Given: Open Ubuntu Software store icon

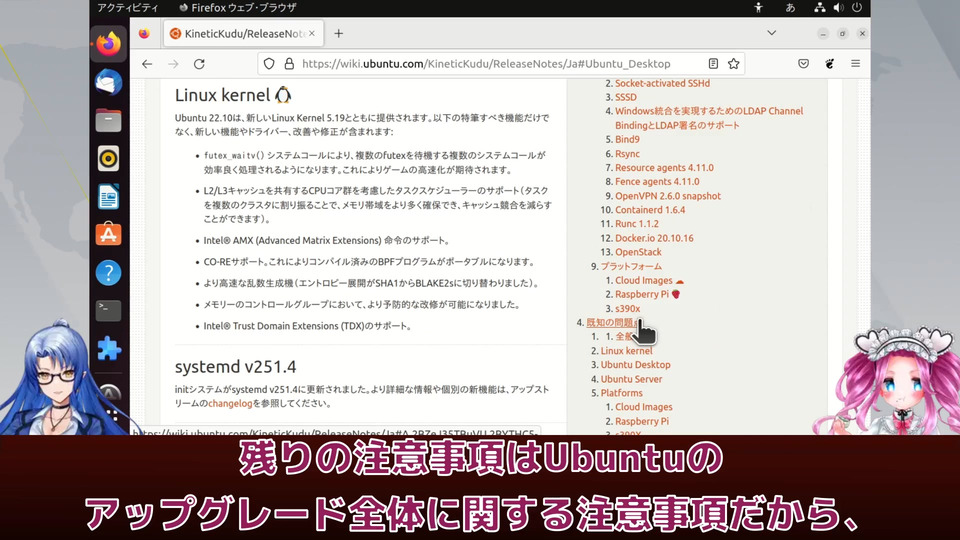Looking at the screenshot, I should [x=108, y=234].
